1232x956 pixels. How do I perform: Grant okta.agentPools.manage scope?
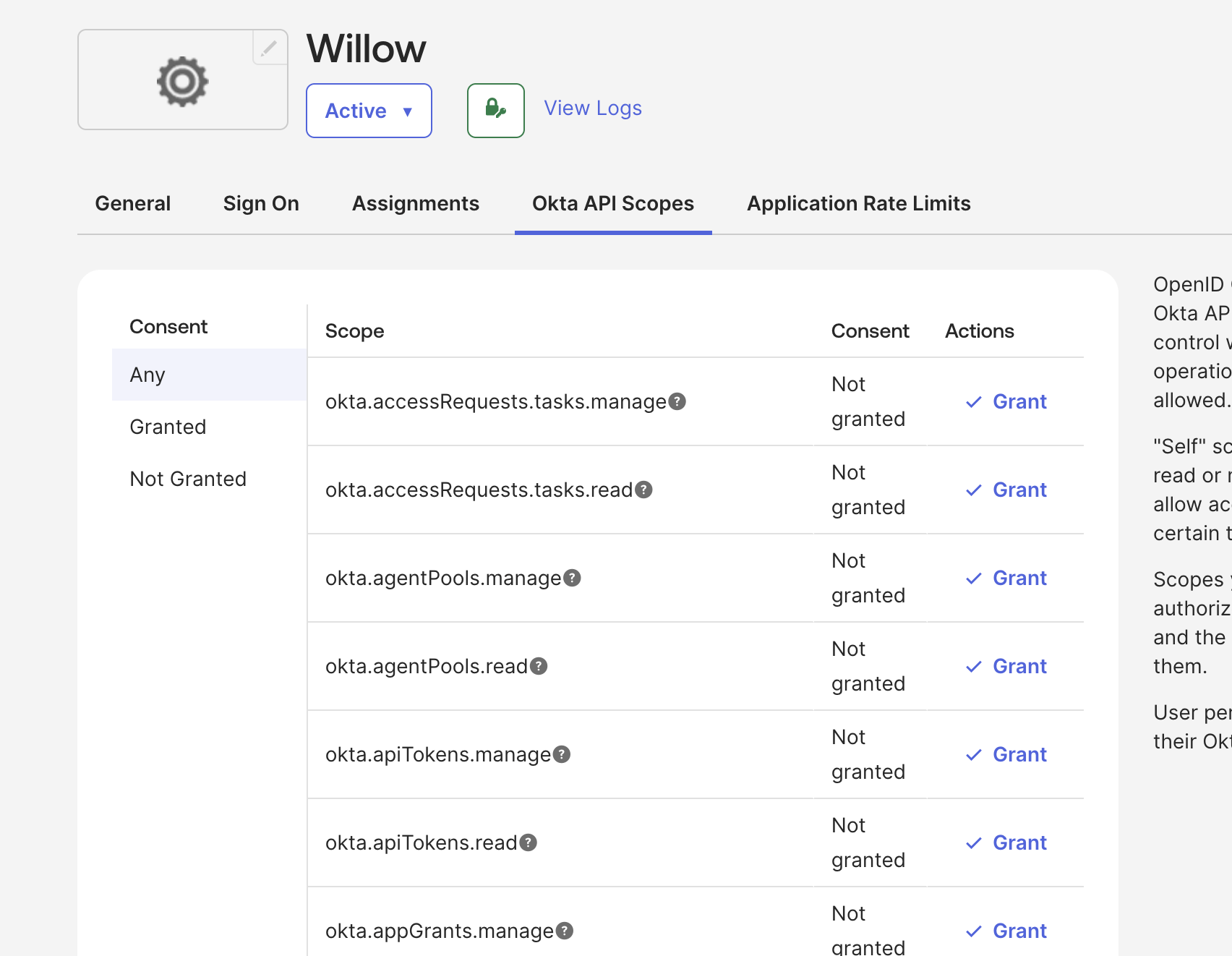(1006, 578)
